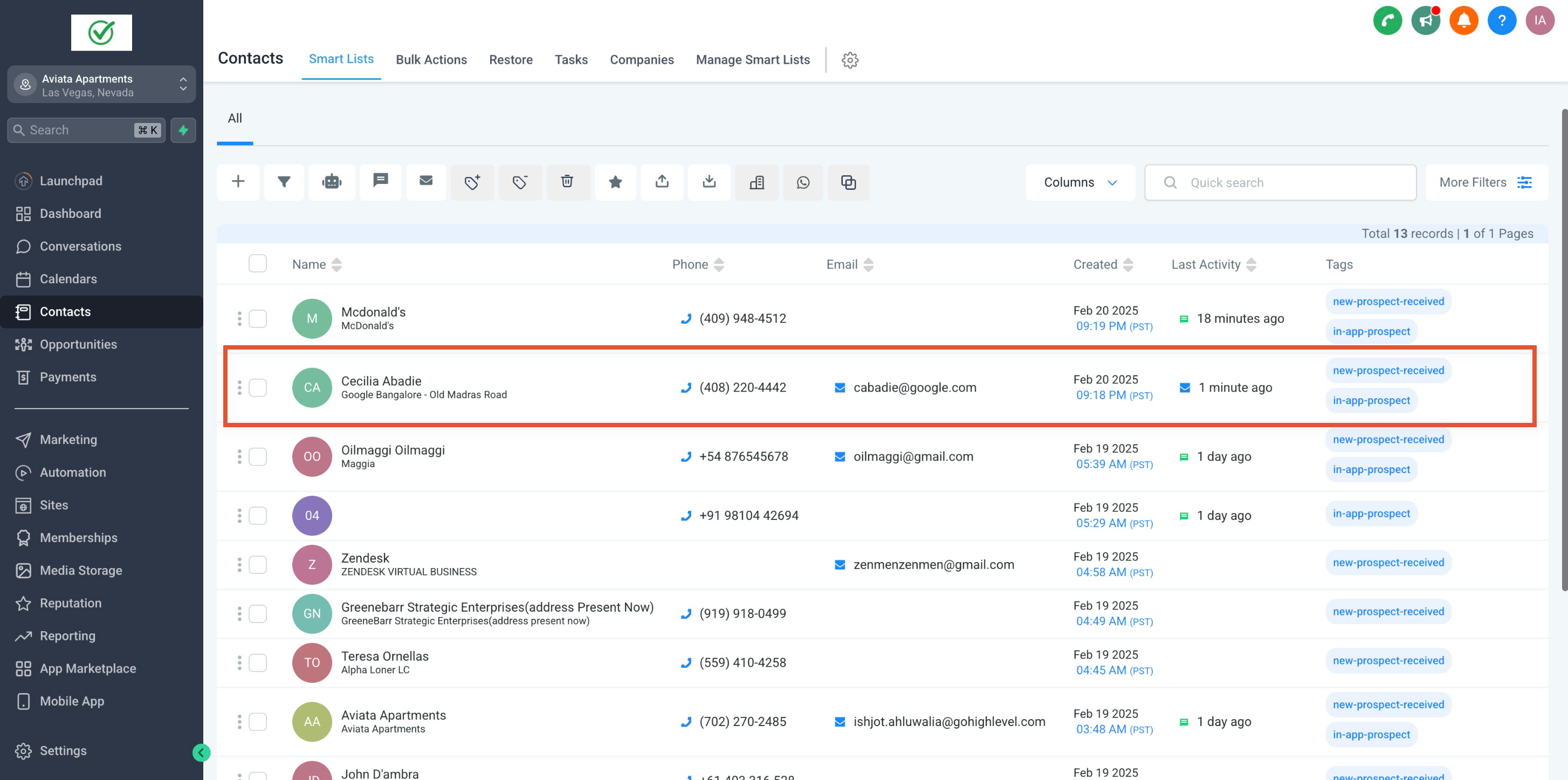Open Settings in the sidebar
The width and height of the screenshot is (1568, 780).
[63, 751]
